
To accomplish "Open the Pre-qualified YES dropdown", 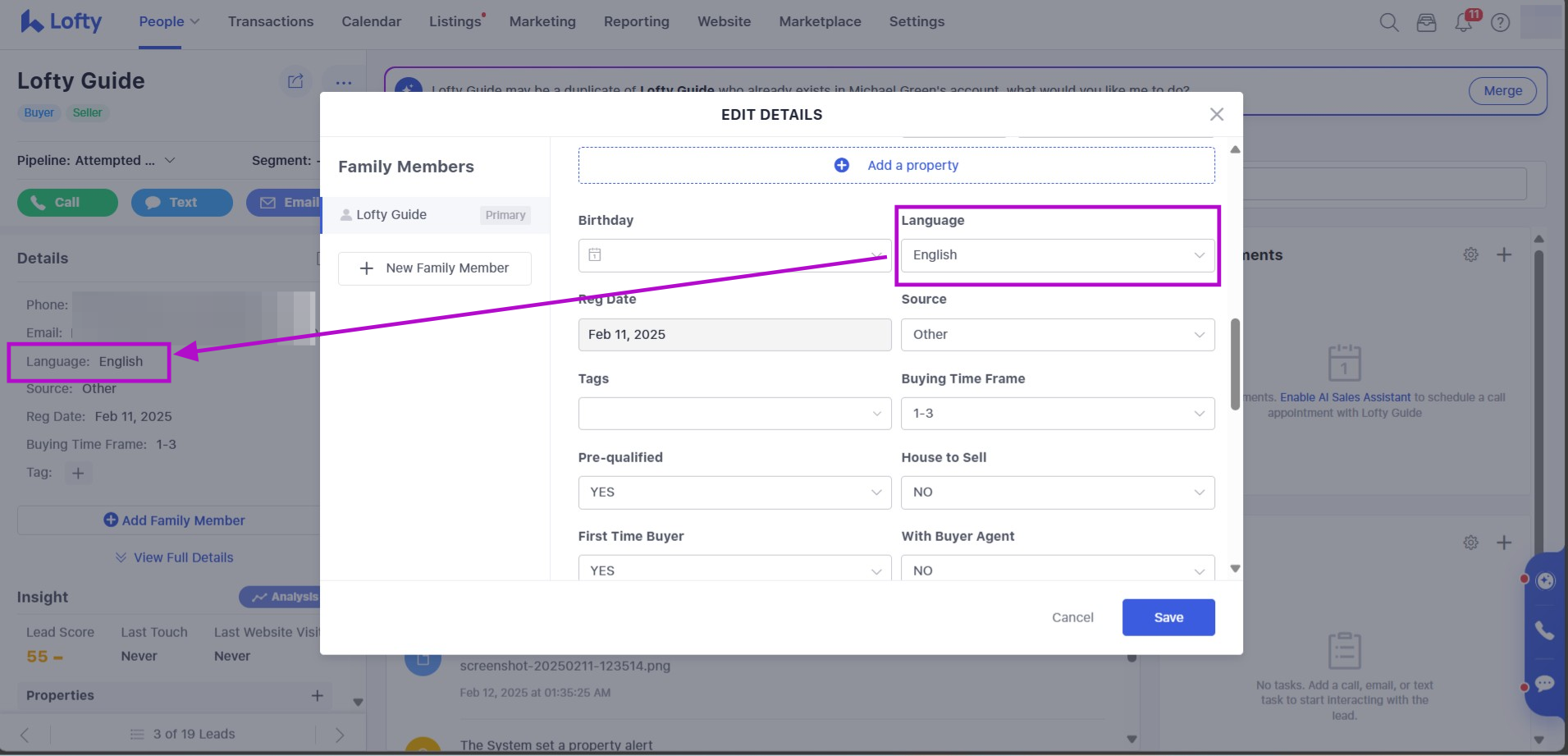I will pyautogui.click(x=734, y=493).
